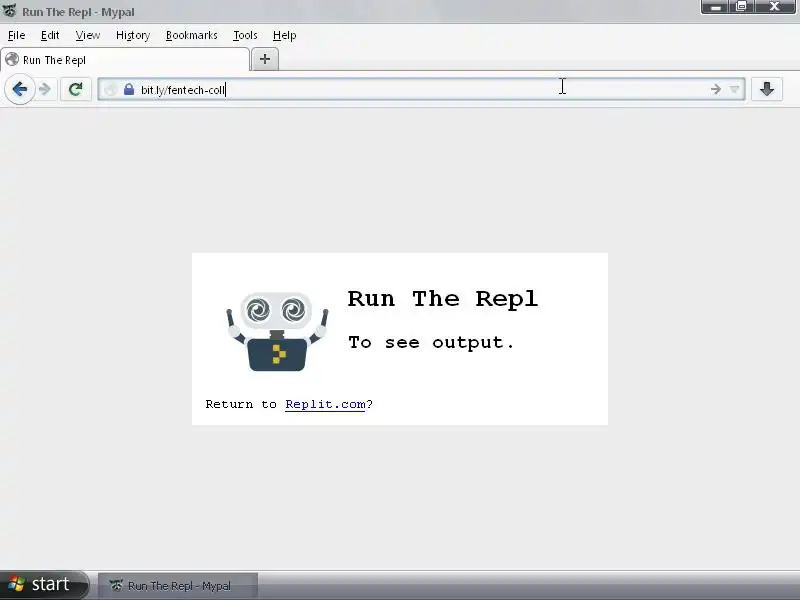
Task: Open the site security padlock info
Action: pyautogui.click(x=129, y=89)
